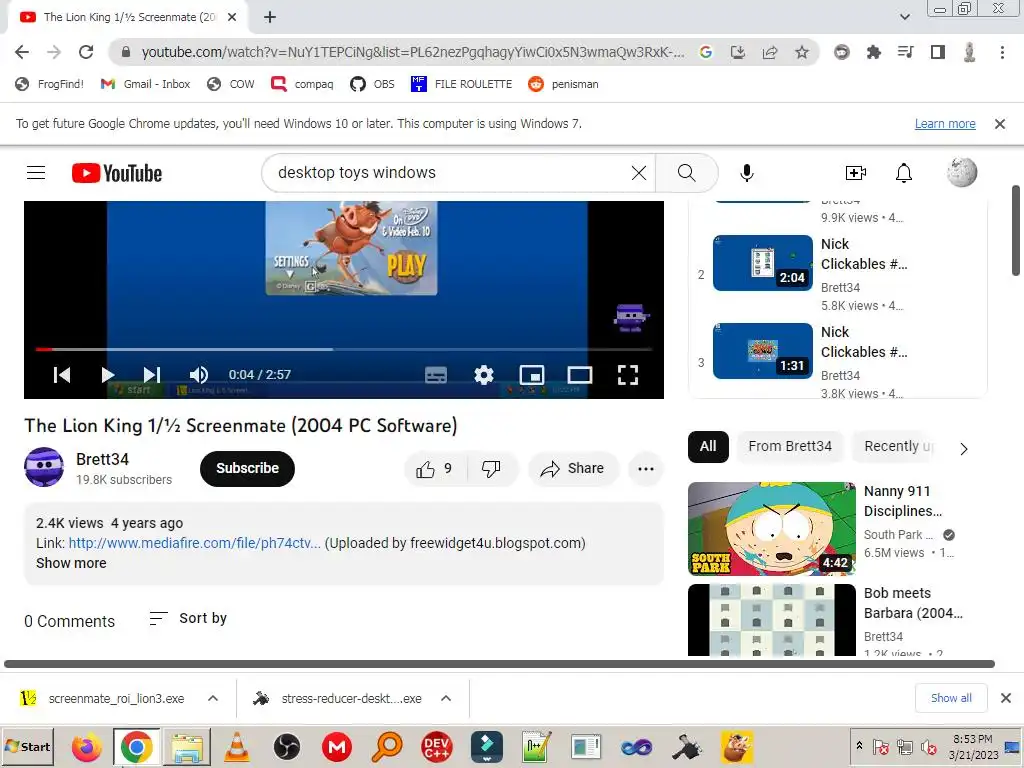Screen dimensions: 1024x768
Task: Dismiss the Chrome update infobar
Action: click(x=1000, y=124)
